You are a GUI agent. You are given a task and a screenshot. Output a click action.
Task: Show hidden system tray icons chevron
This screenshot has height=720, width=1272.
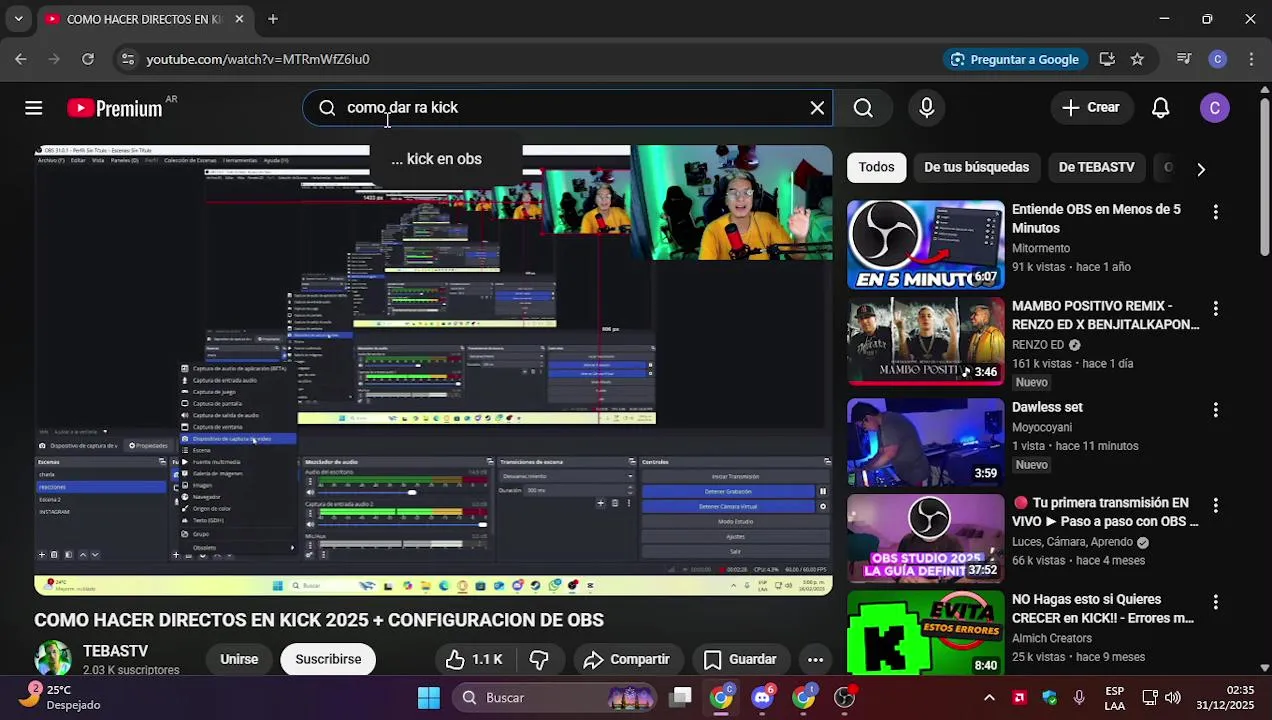tap(989, 697)
